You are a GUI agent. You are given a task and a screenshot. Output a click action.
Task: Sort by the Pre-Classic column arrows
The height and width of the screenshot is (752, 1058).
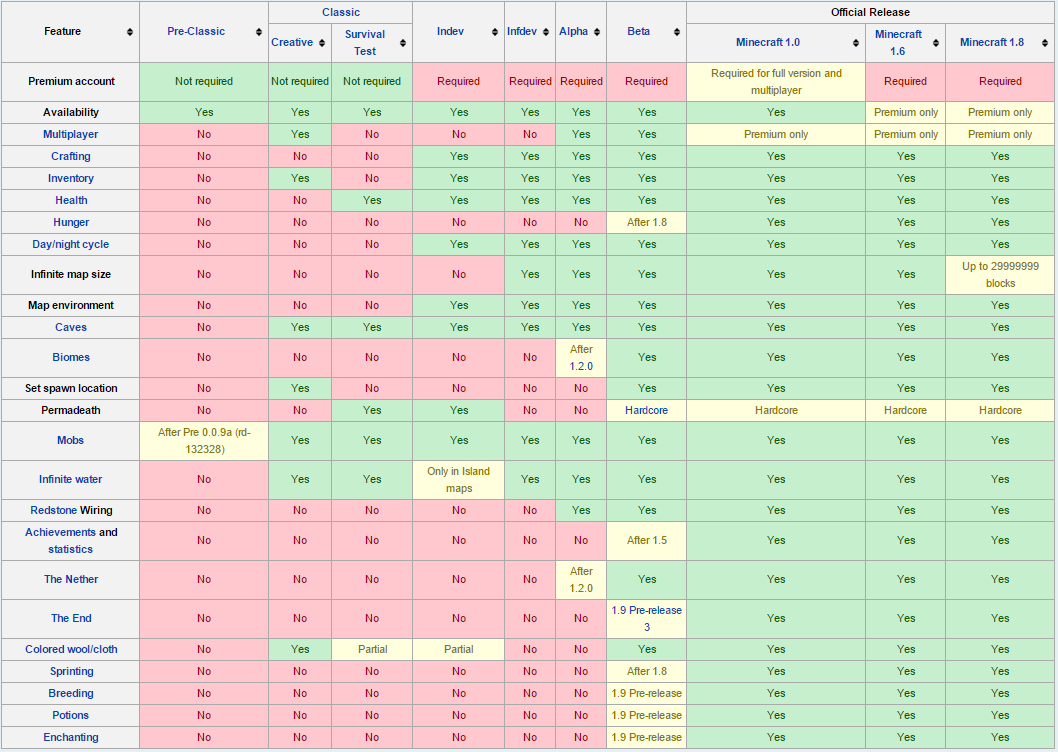tap(258, 32)
